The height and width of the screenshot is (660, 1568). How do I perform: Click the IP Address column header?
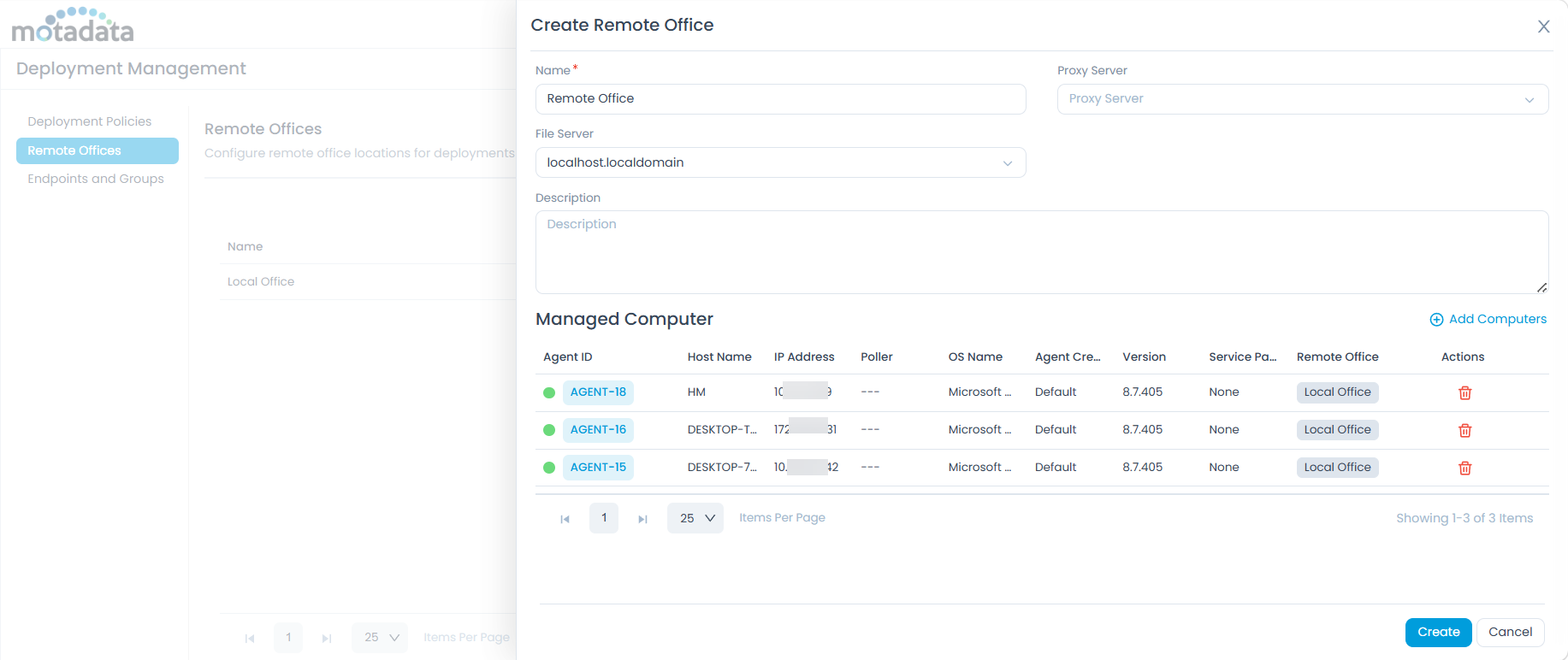804,357
